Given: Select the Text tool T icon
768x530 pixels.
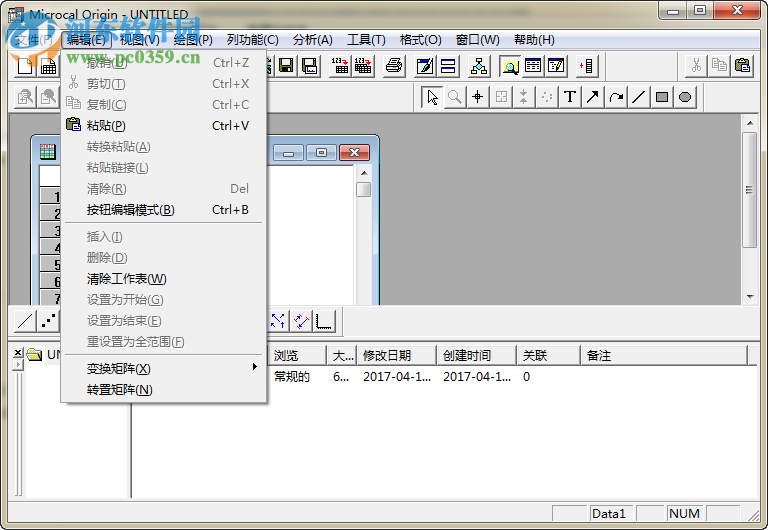Looking at the screenshot, I should [x=570, y=97].
